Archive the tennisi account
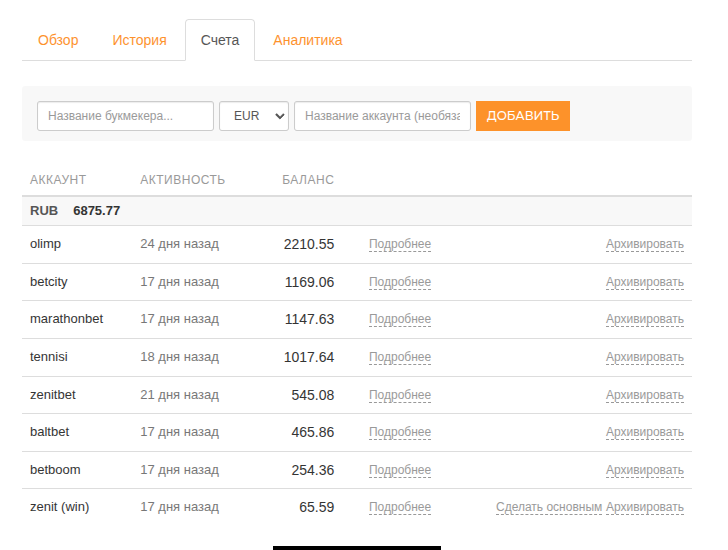The width and height of the screenshot is (728, 550). click(x=644, y=357)
